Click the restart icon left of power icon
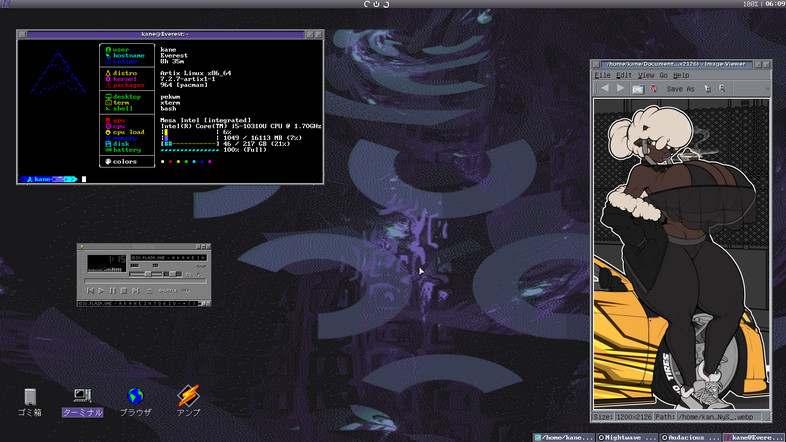The width and height of the screenshot is (786, 442). (x=366, y=4)
